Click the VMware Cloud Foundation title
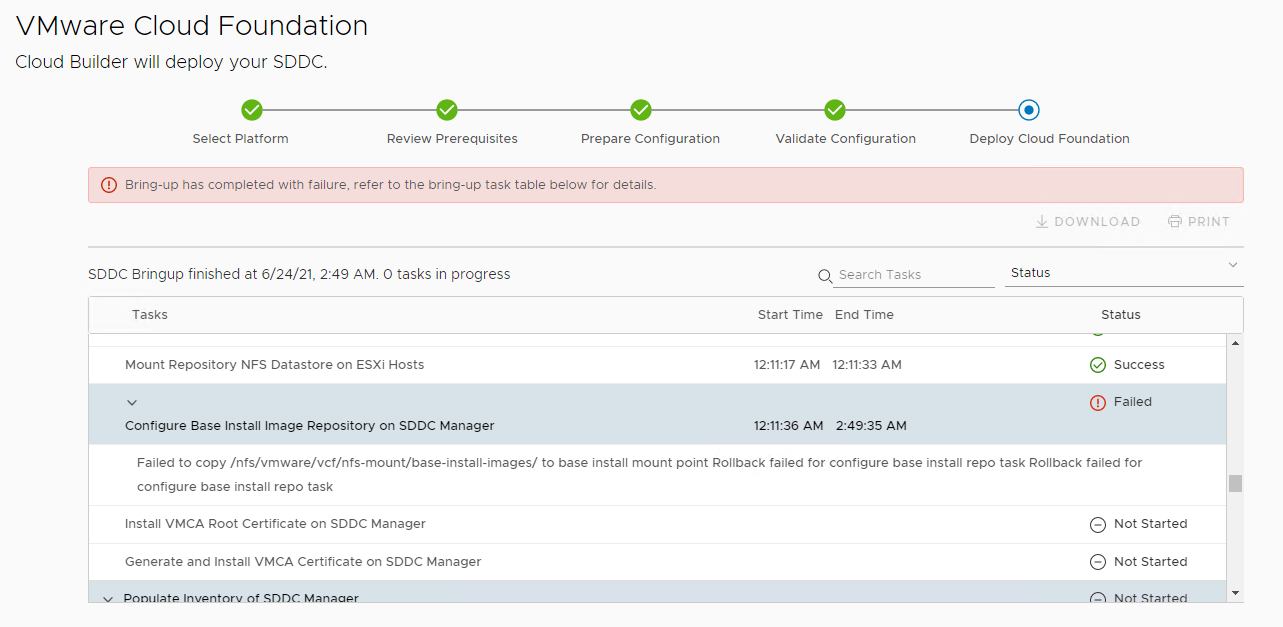 (x=192, y=26)
